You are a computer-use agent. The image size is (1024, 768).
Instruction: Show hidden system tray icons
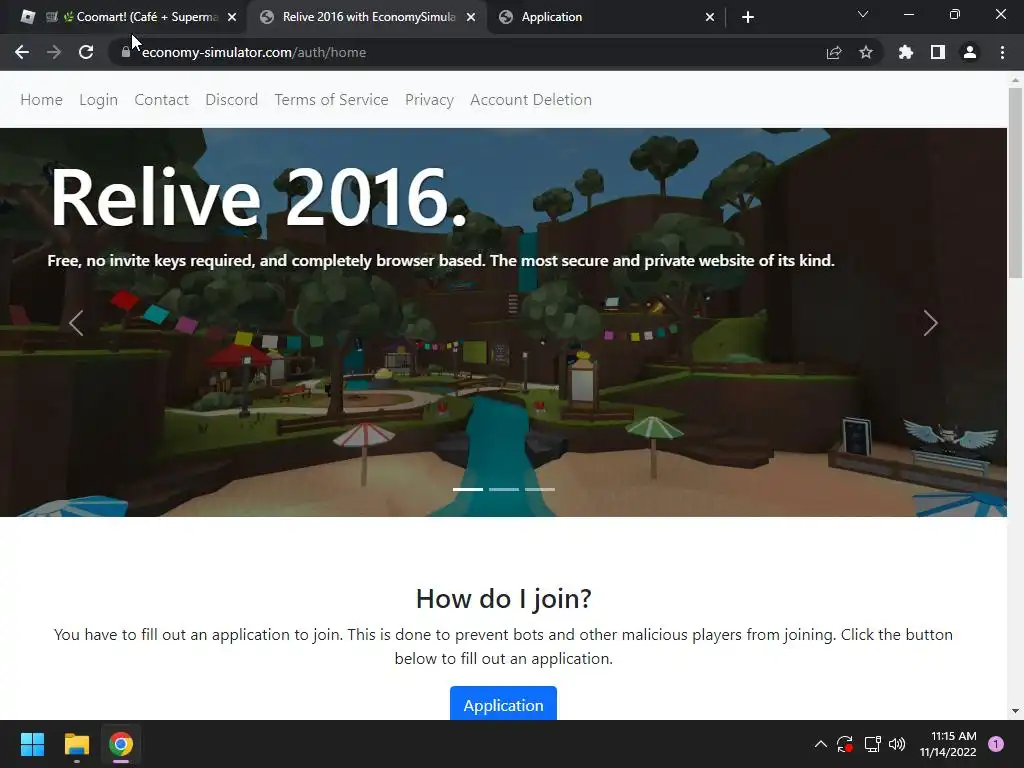pos(821,744)
